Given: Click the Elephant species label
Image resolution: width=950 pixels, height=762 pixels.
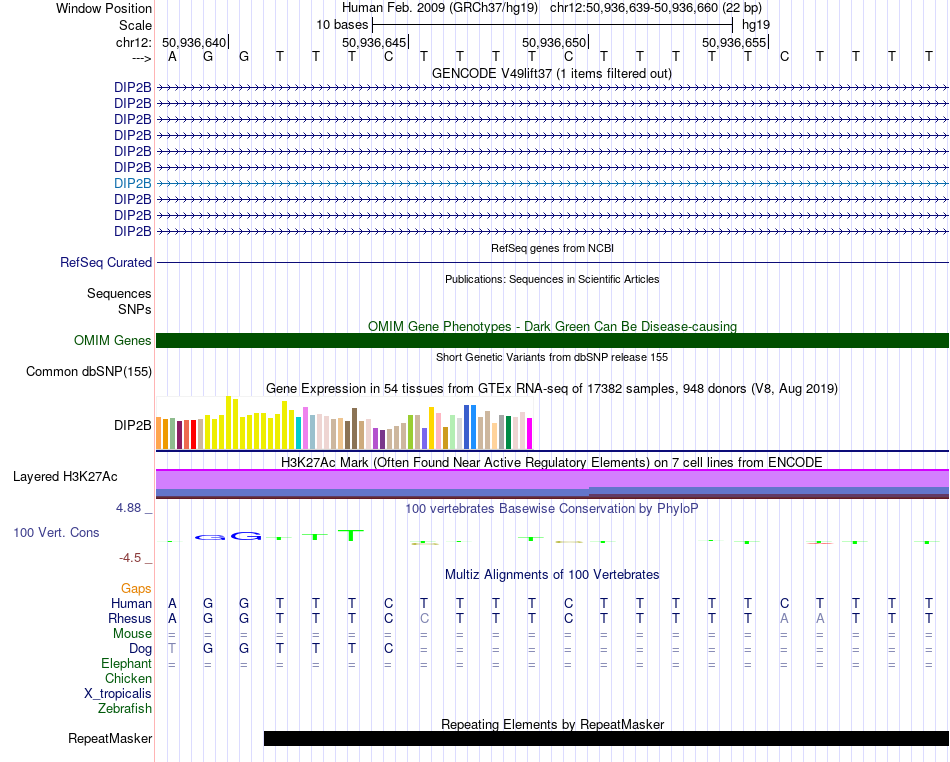Looking at the screenshot, I should click(x=127, y=664).
